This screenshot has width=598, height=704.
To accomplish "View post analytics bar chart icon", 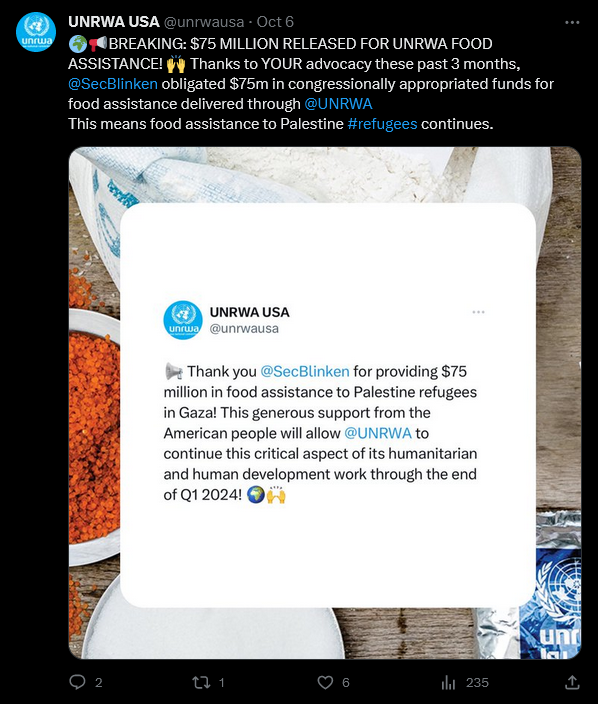I will [x=448, y=682].
